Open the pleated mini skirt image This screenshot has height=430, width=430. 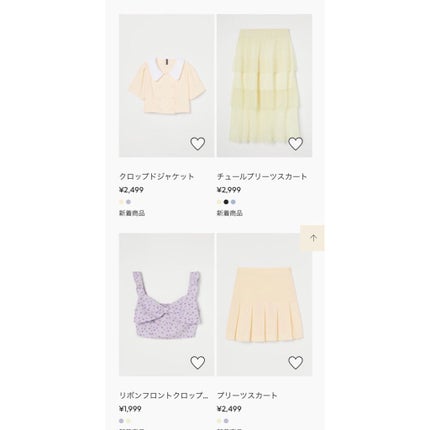264,305
